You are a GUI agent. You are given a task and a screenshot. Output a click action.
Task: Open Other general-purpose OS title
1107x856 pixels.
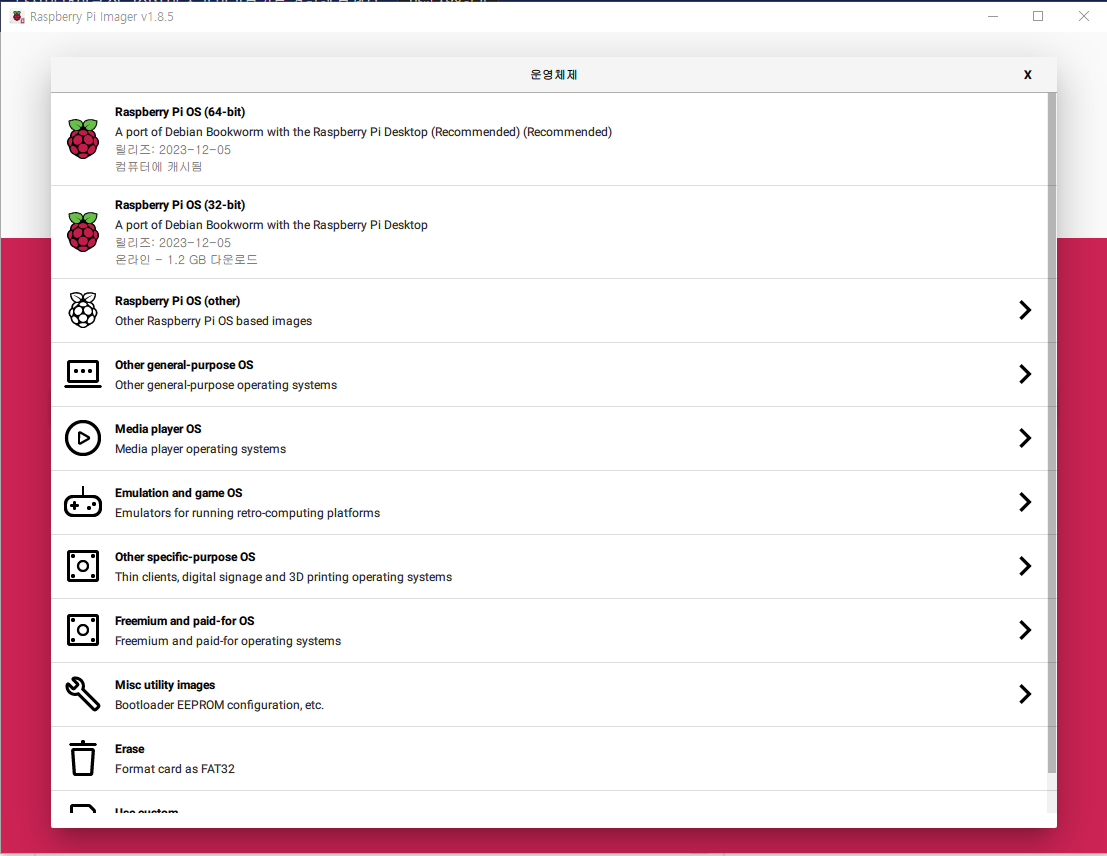click(184, 365)
